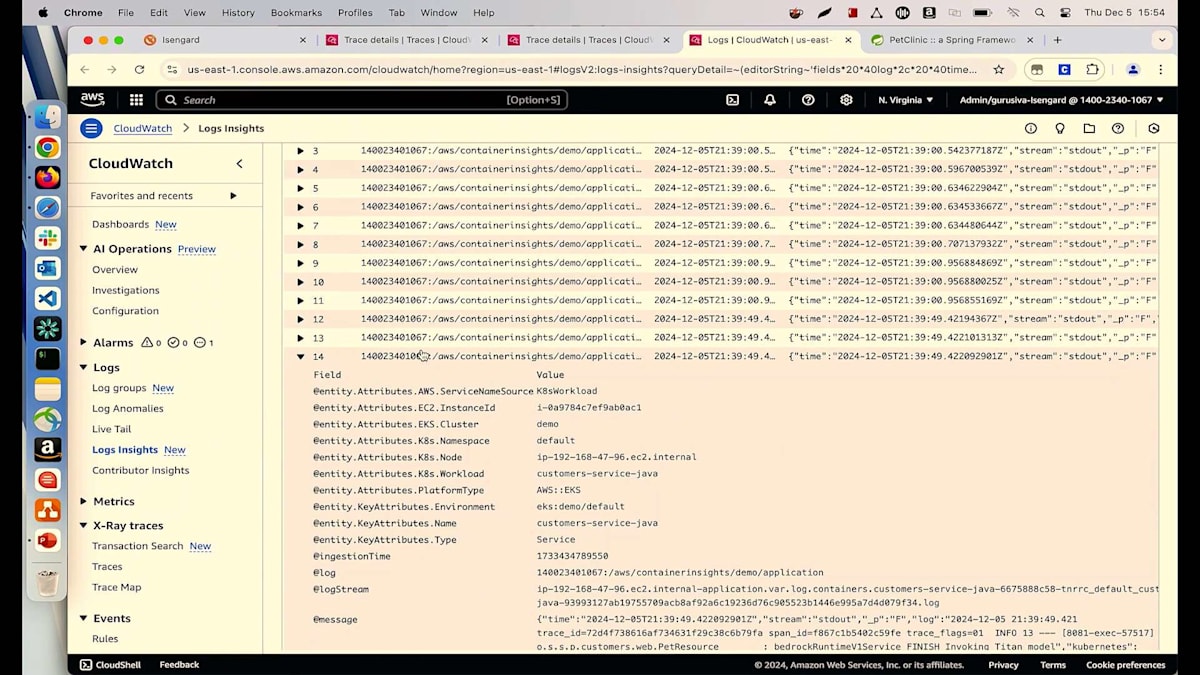Open AI Operations Investigations

point(126,290)
